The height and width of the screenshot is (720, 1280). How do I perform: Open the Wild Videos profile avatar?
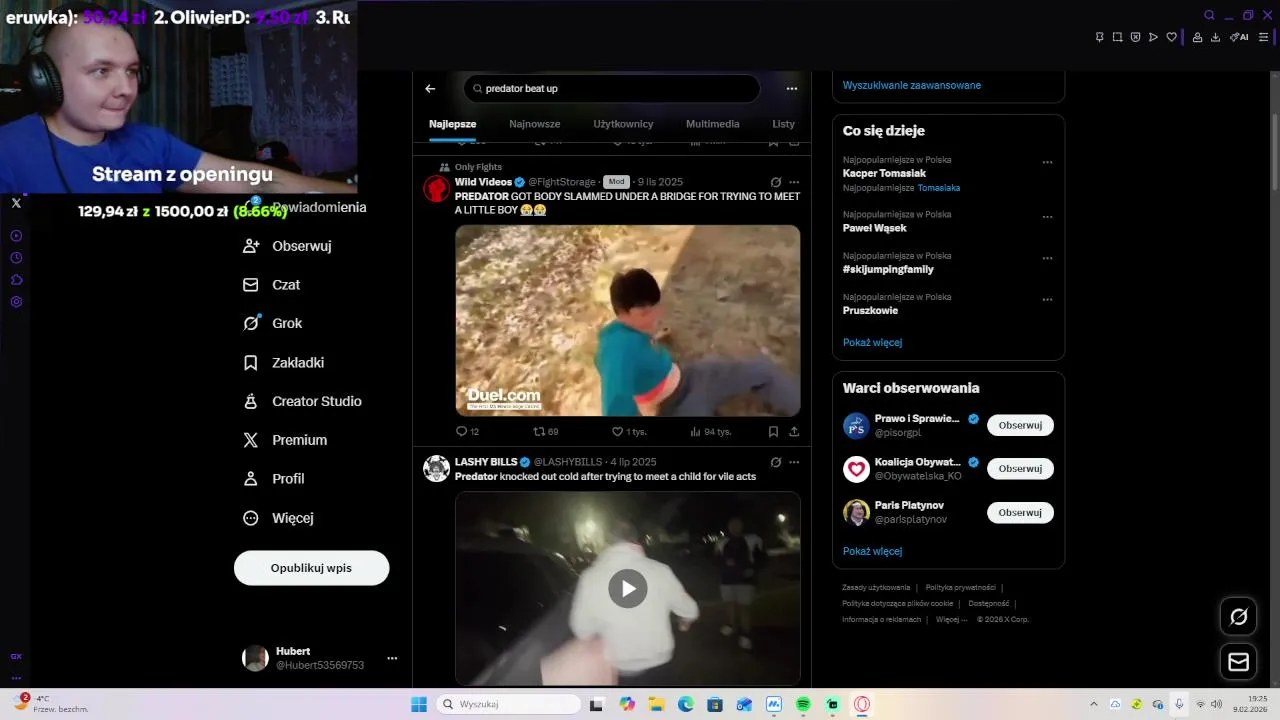436,189
